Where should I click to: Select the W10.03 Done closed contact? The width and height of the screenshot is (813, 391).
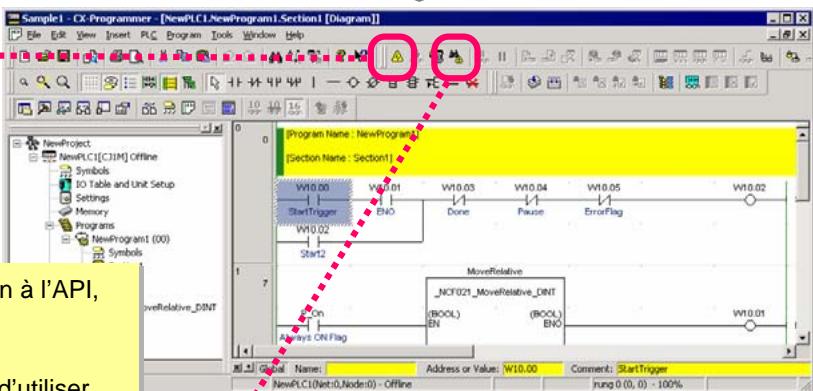(458, 200)
